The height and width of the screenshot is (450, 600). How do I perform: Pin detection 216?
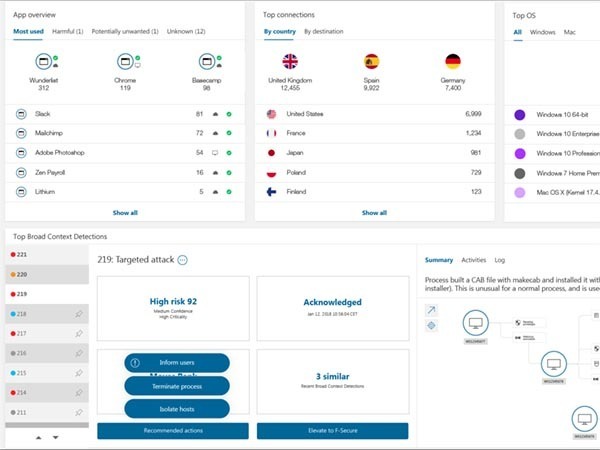click(79, 353)
